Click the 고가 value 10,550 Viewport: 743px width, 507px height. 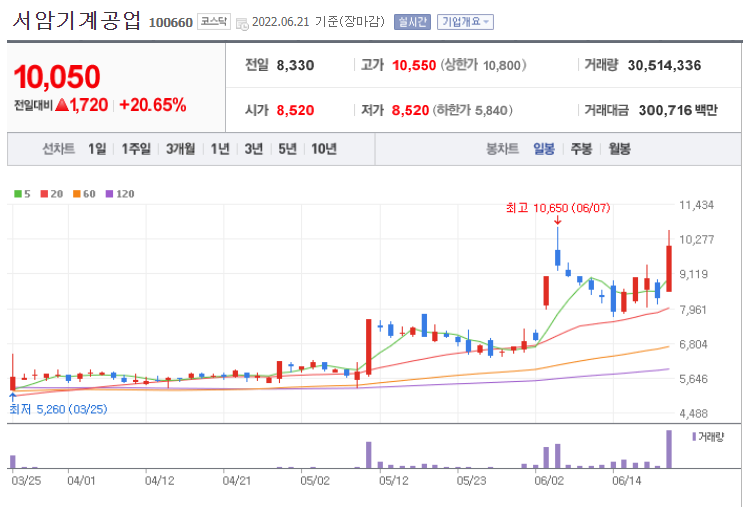[x=414, y=65]
